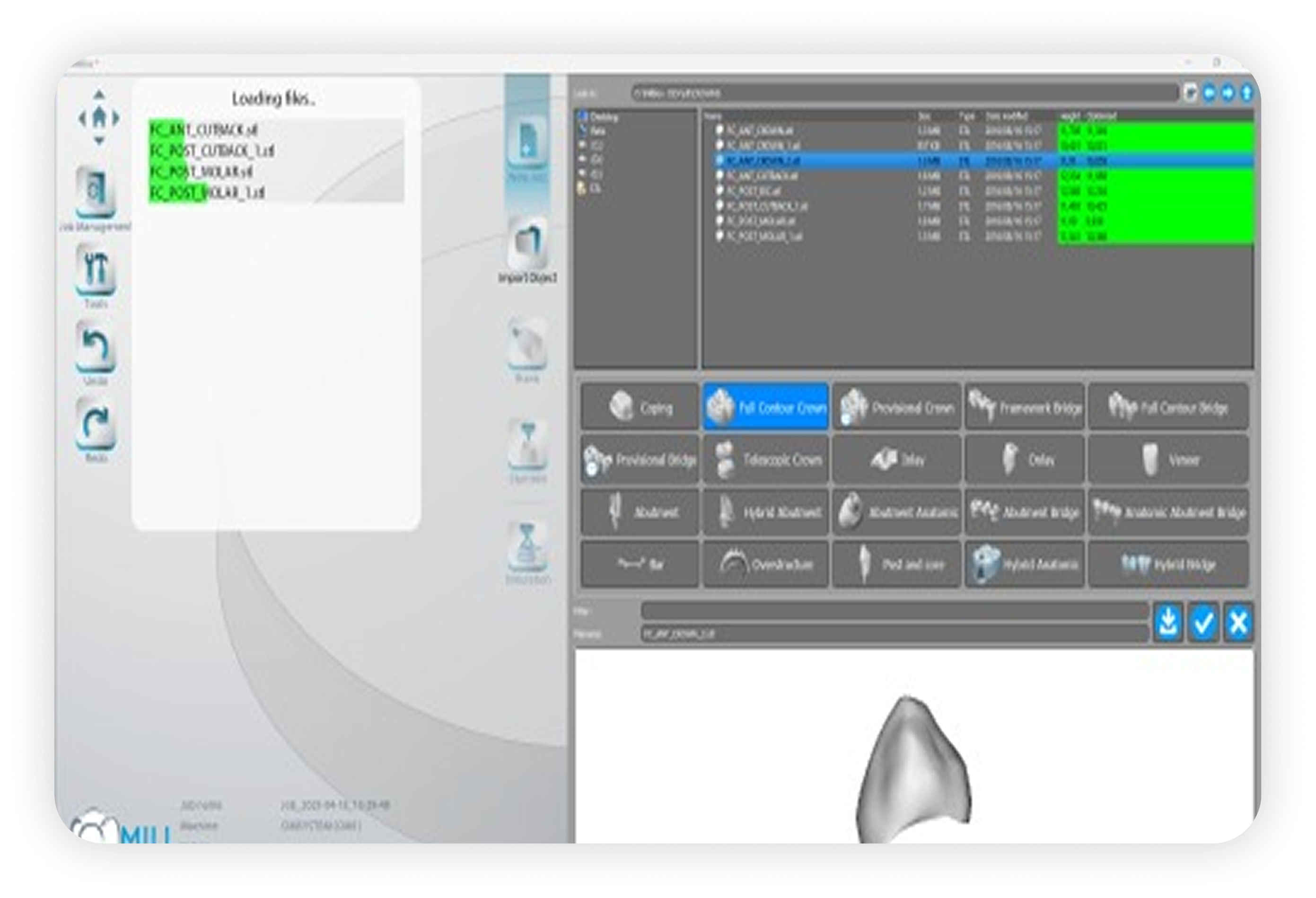
Task: Select Provisional Crown type
Action: pos(896,407)
